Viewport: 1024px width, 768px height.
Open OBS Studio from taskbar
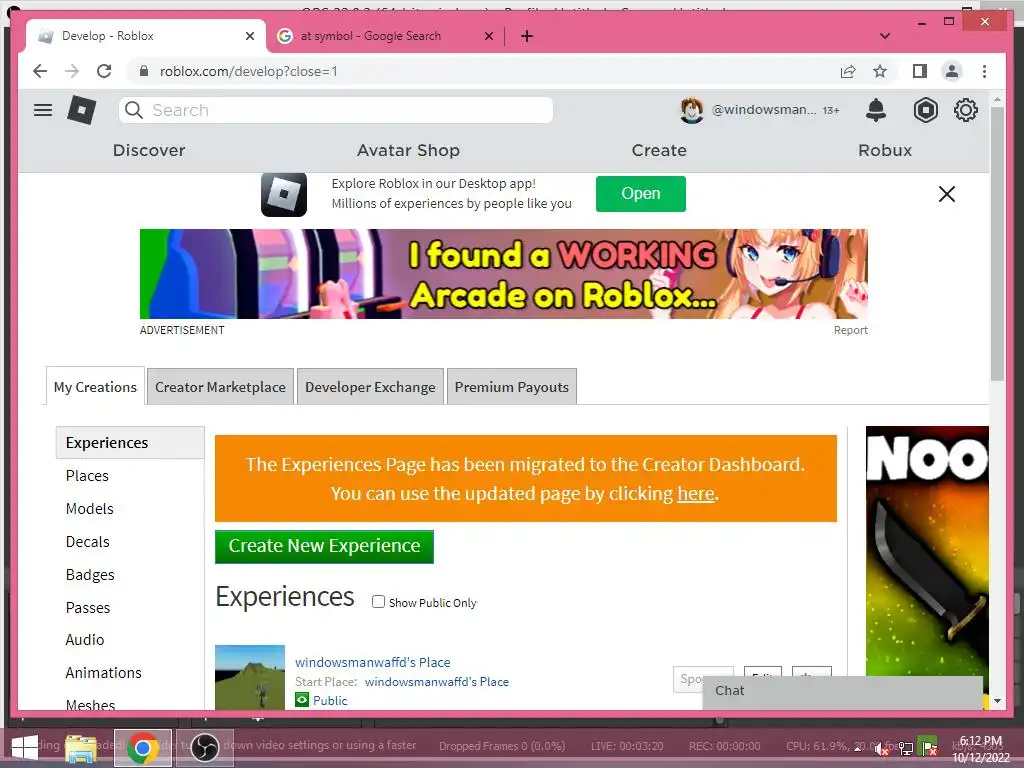[x=204, y=748]
